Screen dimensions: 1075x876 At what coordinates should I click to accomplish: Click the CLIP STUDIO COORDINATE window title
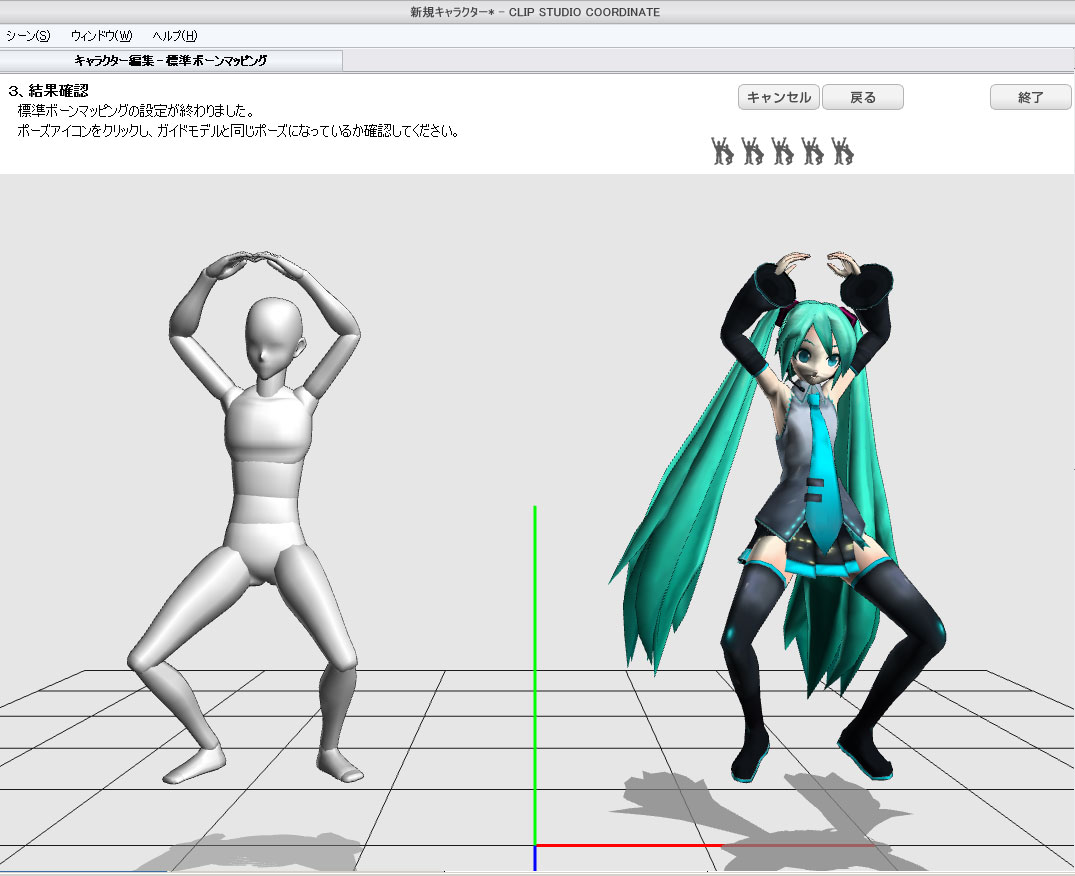[535, 12]
